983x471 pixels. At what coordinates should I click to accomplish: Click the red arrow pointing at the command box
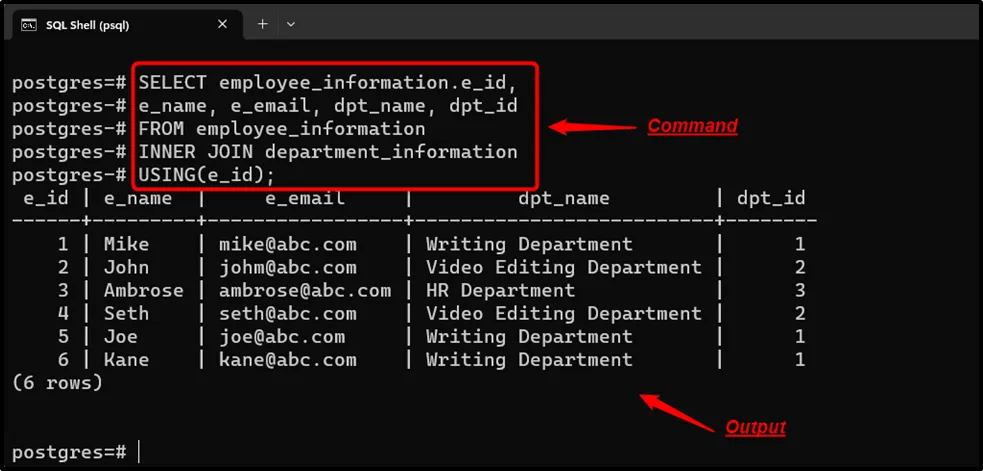(x=590, y=127)
